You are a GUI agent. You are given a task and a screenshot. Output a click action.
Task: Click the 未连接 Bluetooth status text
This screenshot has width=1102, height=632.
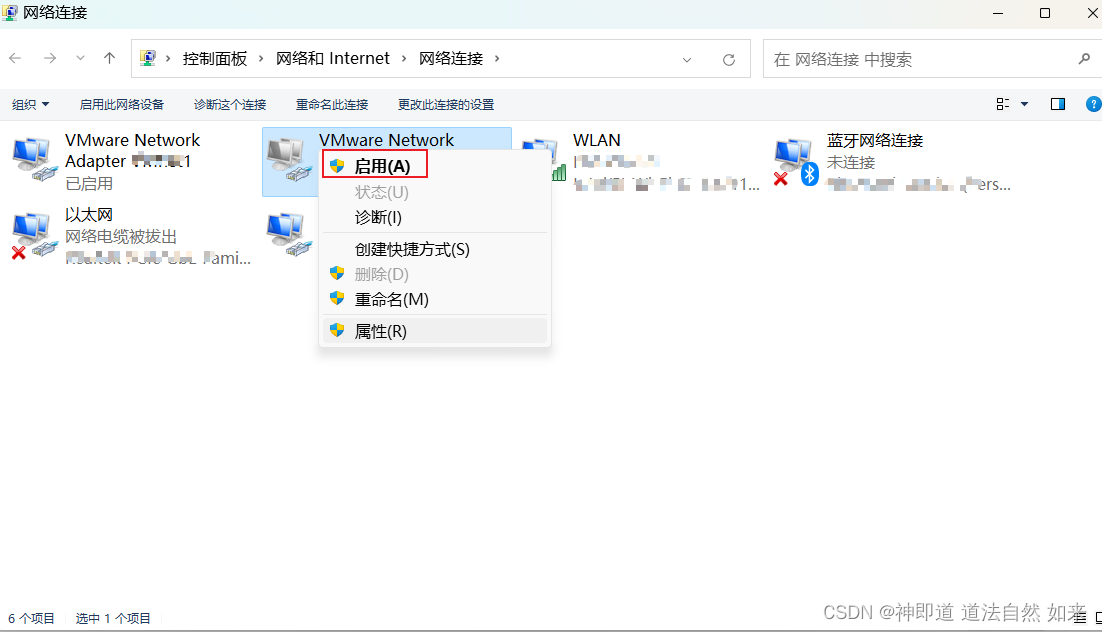tap(850, 162)
